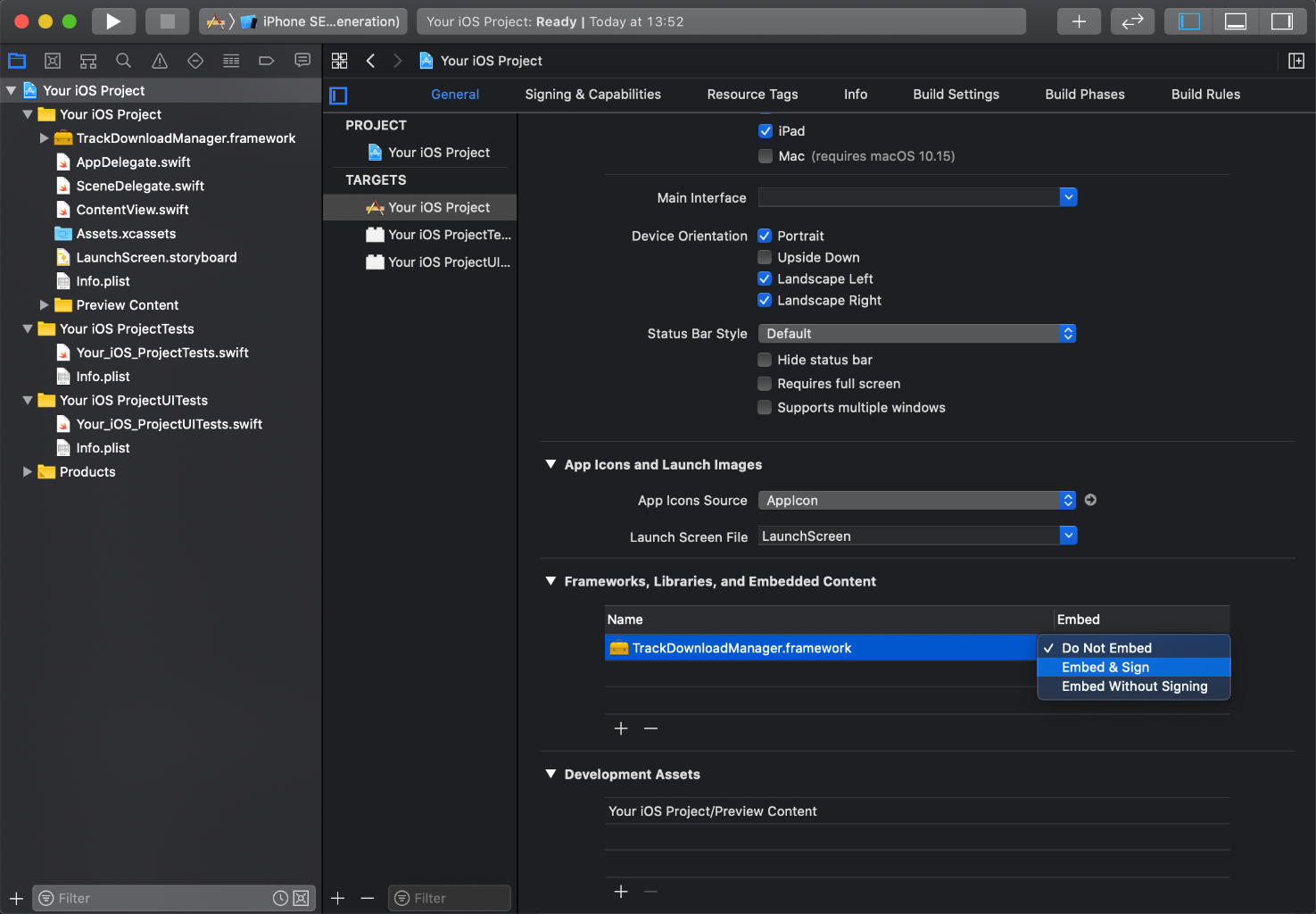Open the Build Phases tab
The image size is (1316, 914).
[1085, 95]
